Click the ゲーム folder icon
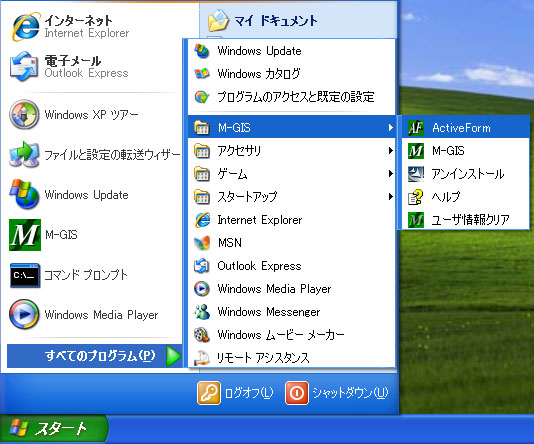Image resolution: width=534 pixels, height=444 pixels. point(202,174)
